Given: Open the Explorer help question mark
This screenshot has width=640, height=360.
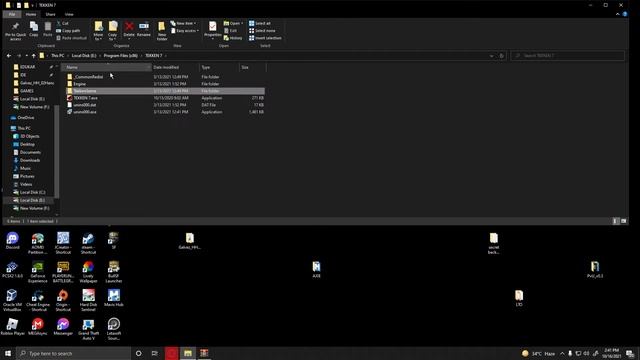Looking at the screenshot, I should tap(625, 14).
